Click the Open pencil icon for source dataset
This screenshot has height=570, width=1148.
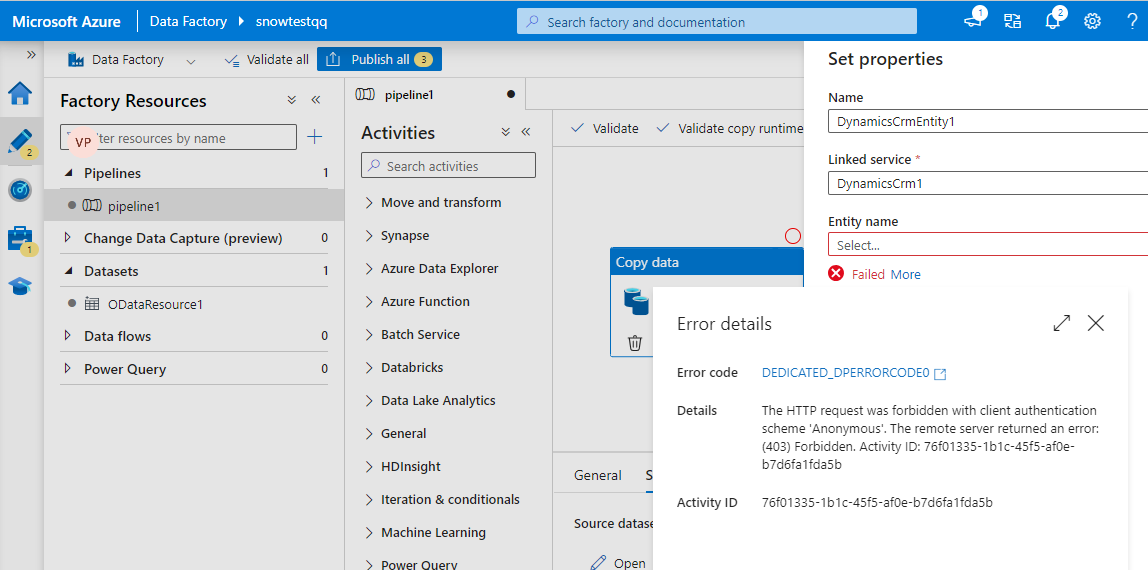(x=598, y=562)
